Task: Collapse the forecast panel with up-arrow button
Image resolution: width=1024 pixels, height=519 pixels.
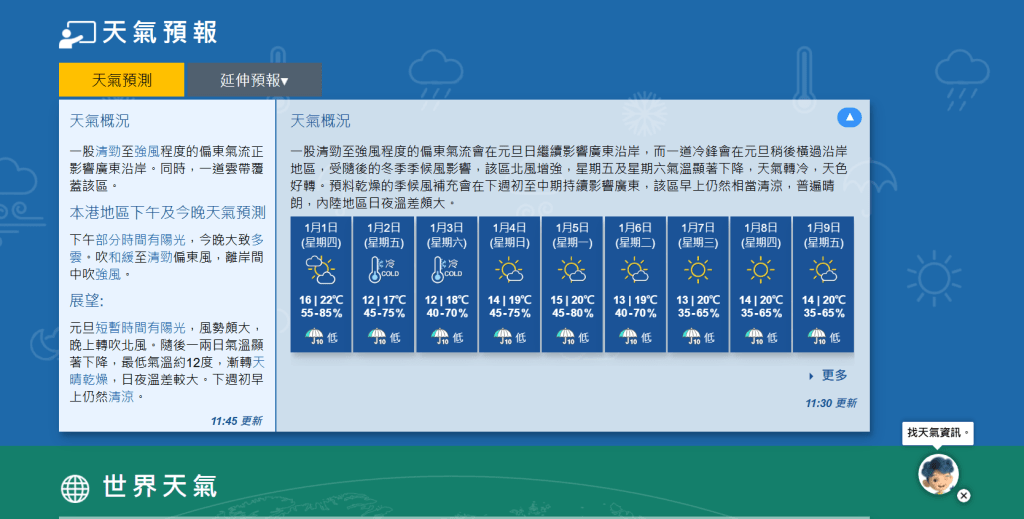Action: coord(849,118)
